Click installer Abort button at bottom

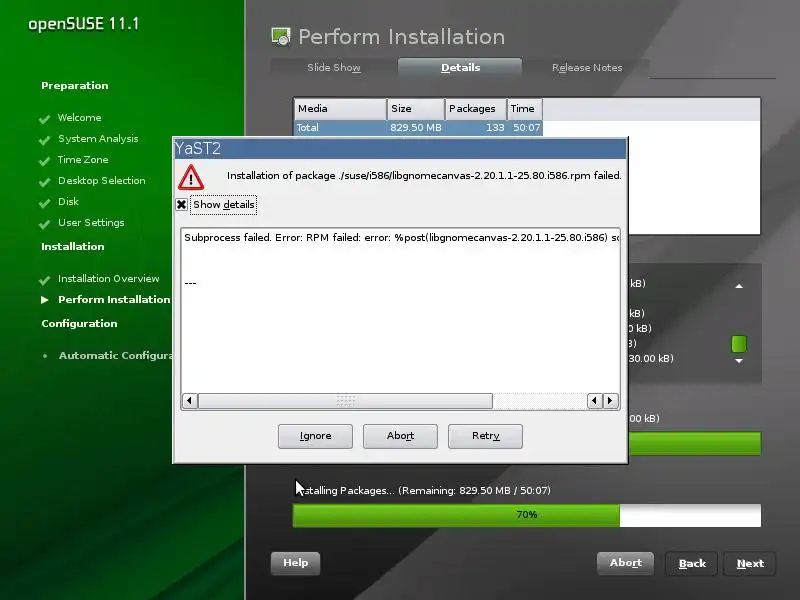(626, 563)
